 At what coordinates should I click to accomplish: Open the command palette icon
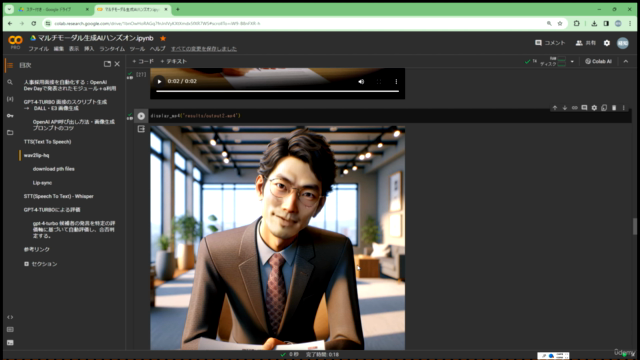point(10,329)
